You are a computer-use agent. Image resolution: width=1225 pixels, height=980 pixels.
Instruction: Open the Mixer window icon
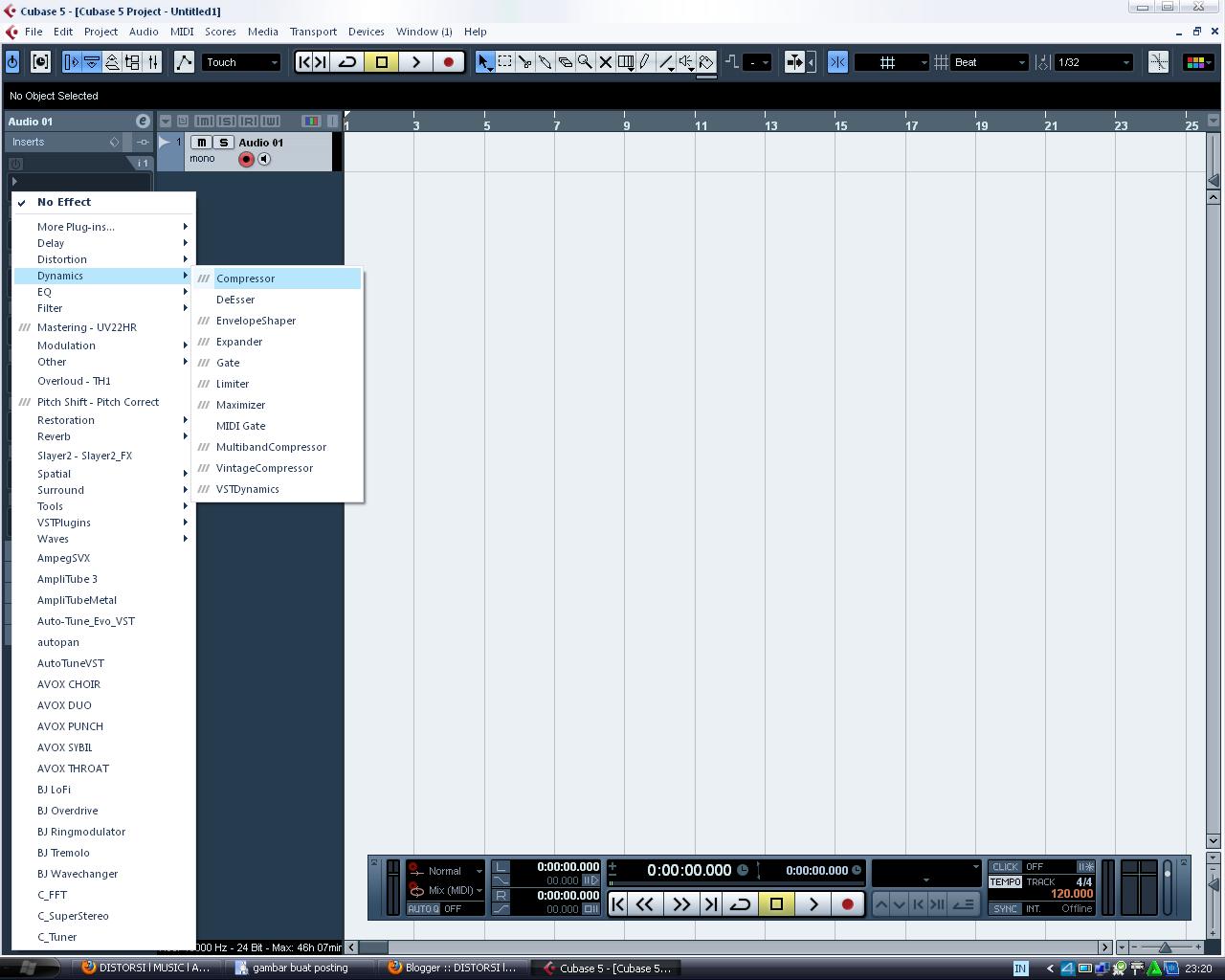tap(152, 62)
